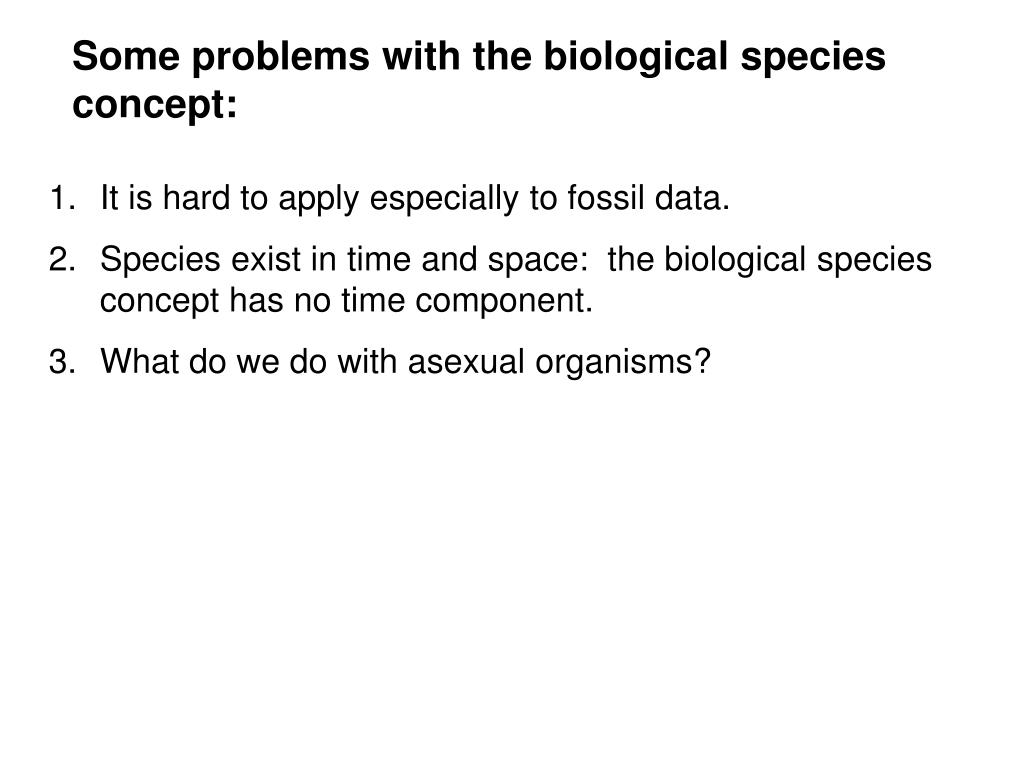This screenshot has width=1024, height=768.
Task: Click the word "hard" in item 1
Action: coord(197,198)
